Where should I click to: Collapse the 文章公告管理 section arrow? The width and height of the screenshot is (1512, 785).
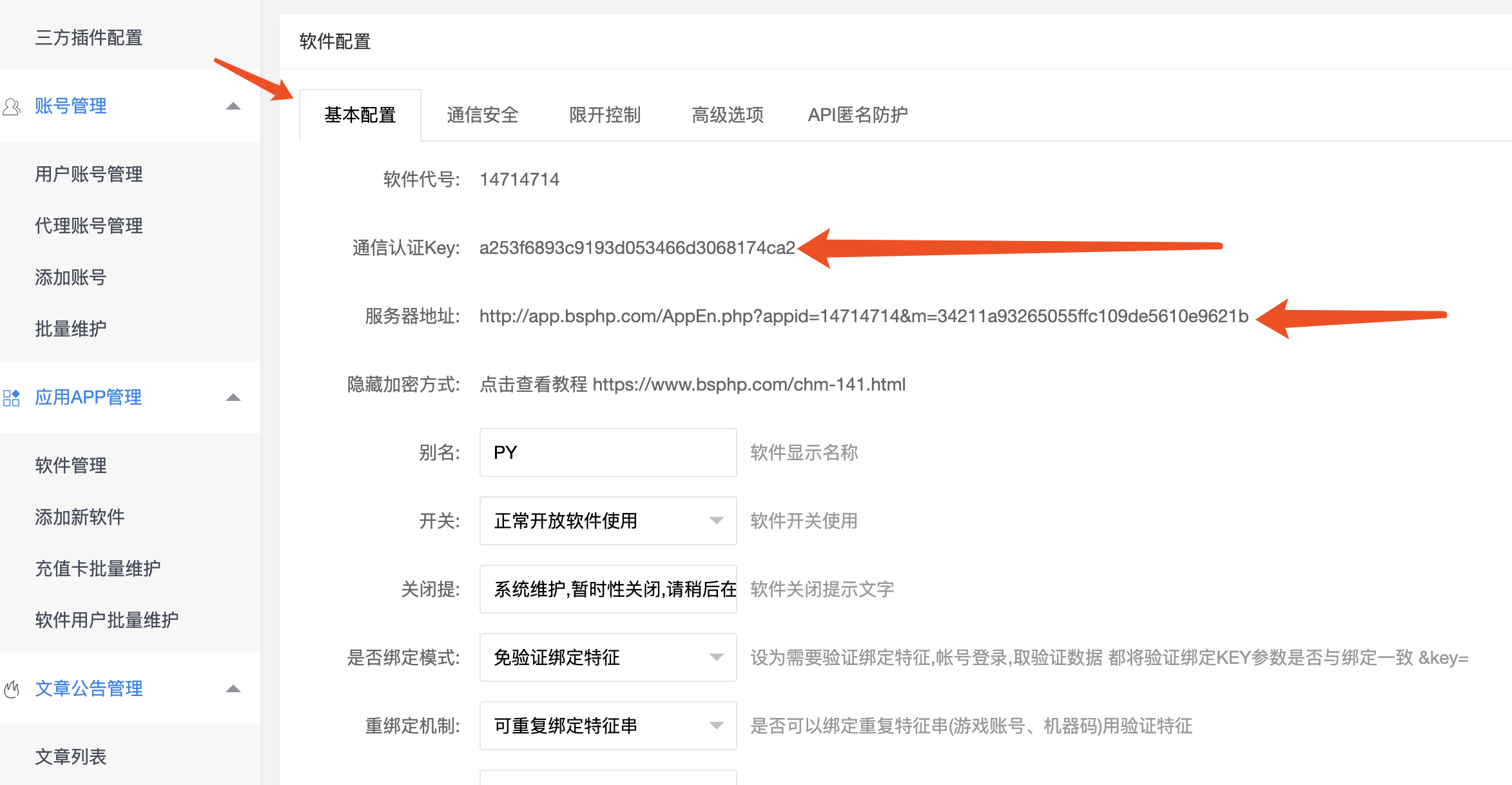click(x=233, y=689)
